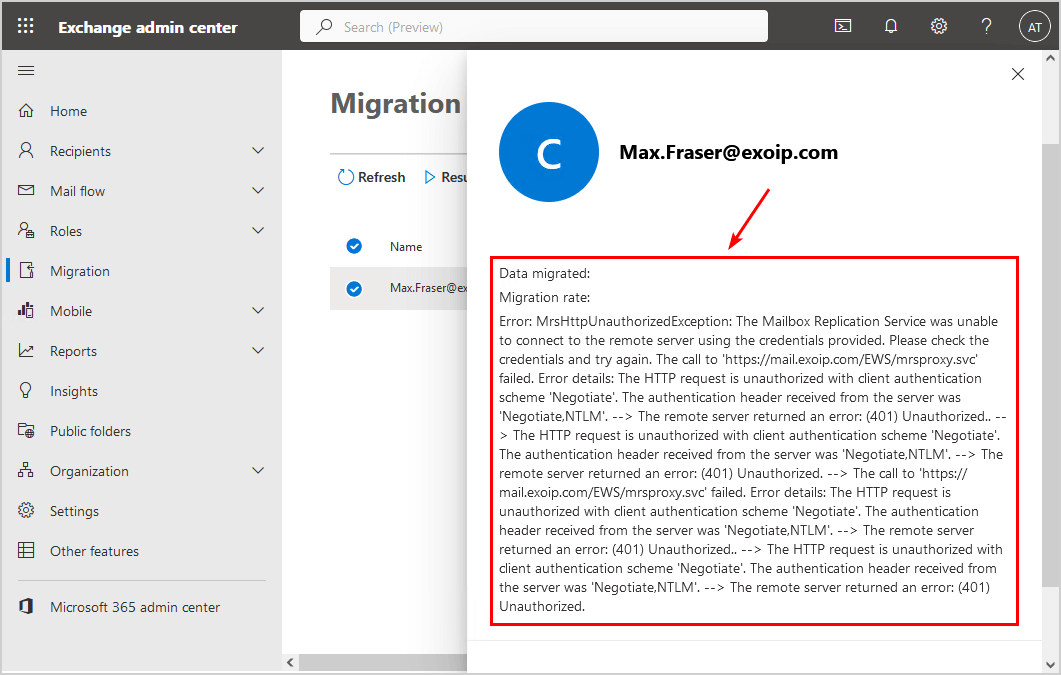Image resolution: width=1061 pixels, height=675 pixels.
Task: Click the Mail flow envelope icon
Action: point(26,190)
